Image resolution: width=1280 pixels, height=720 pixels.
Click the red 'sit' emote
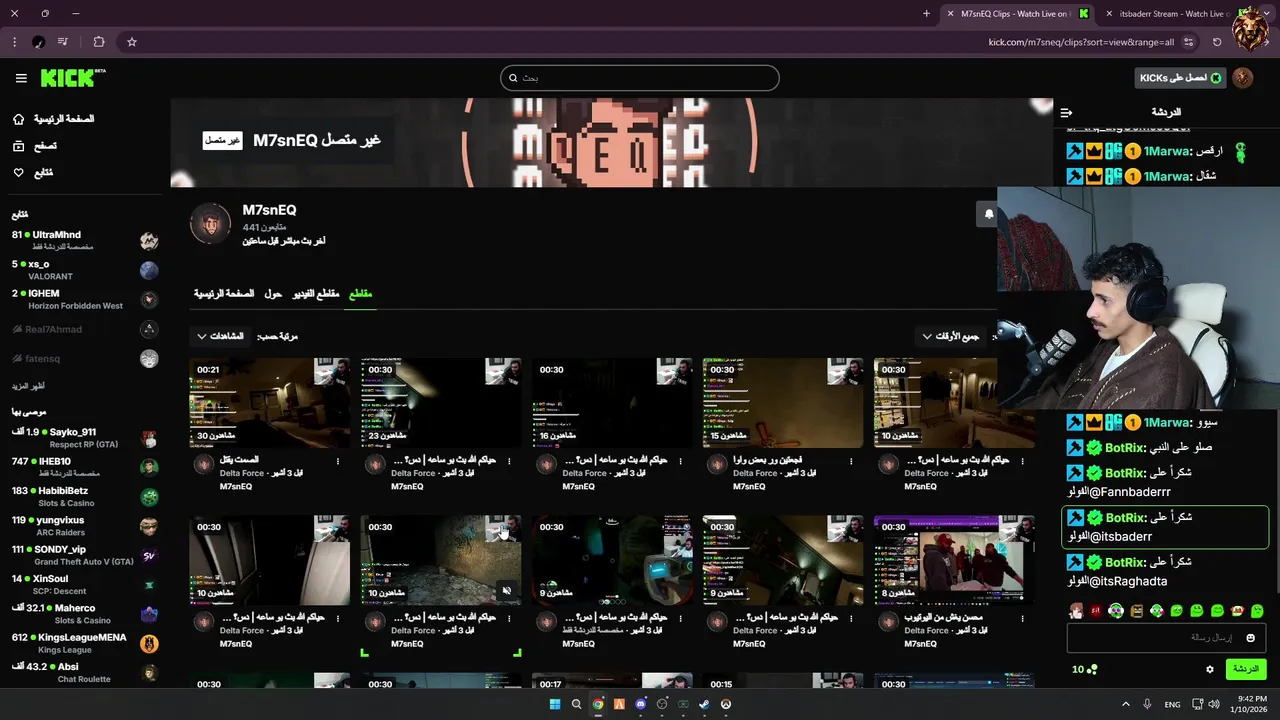click(1096, 610)
